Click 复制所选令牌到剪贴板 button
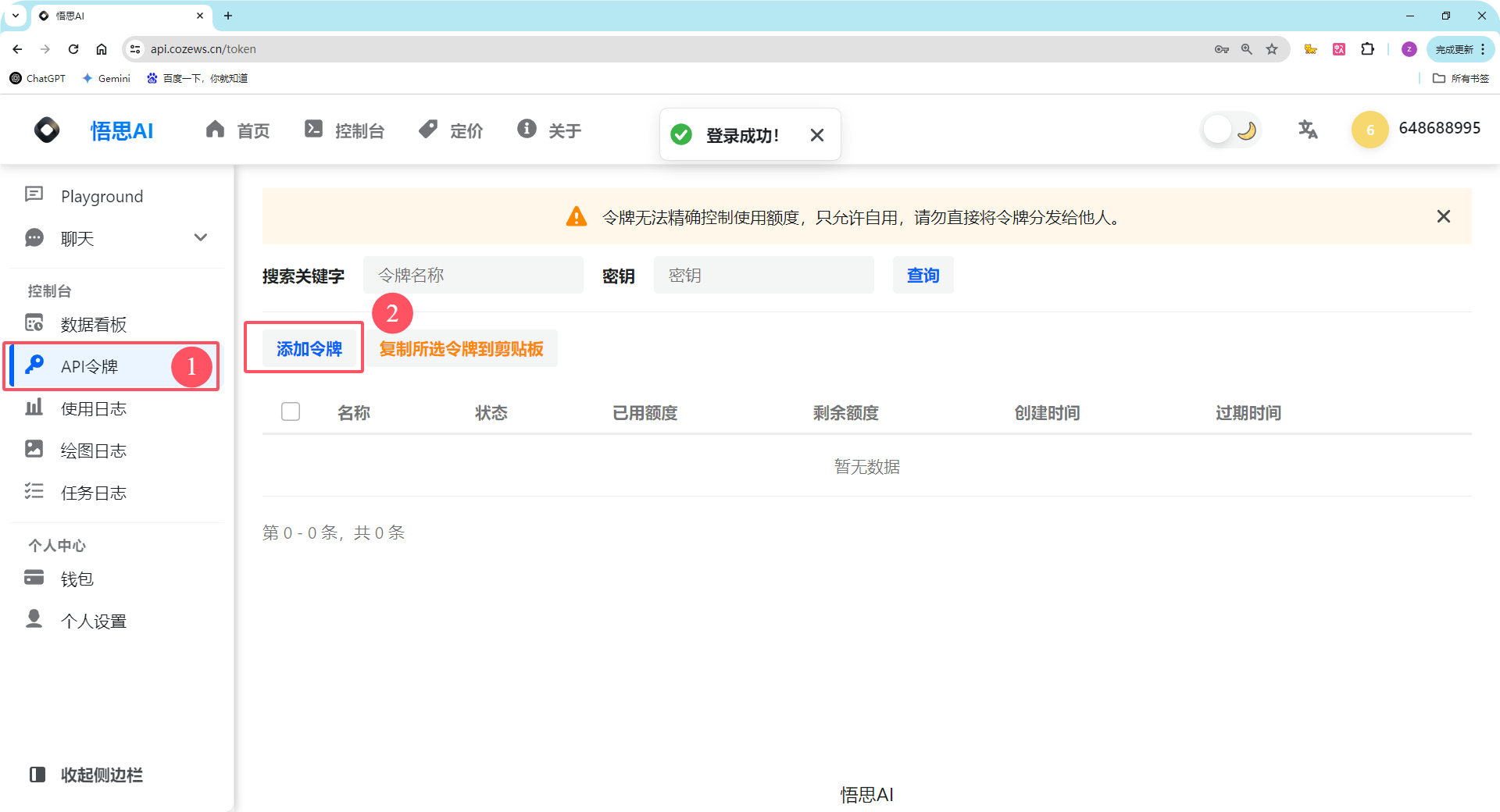 tap(461, 348)
